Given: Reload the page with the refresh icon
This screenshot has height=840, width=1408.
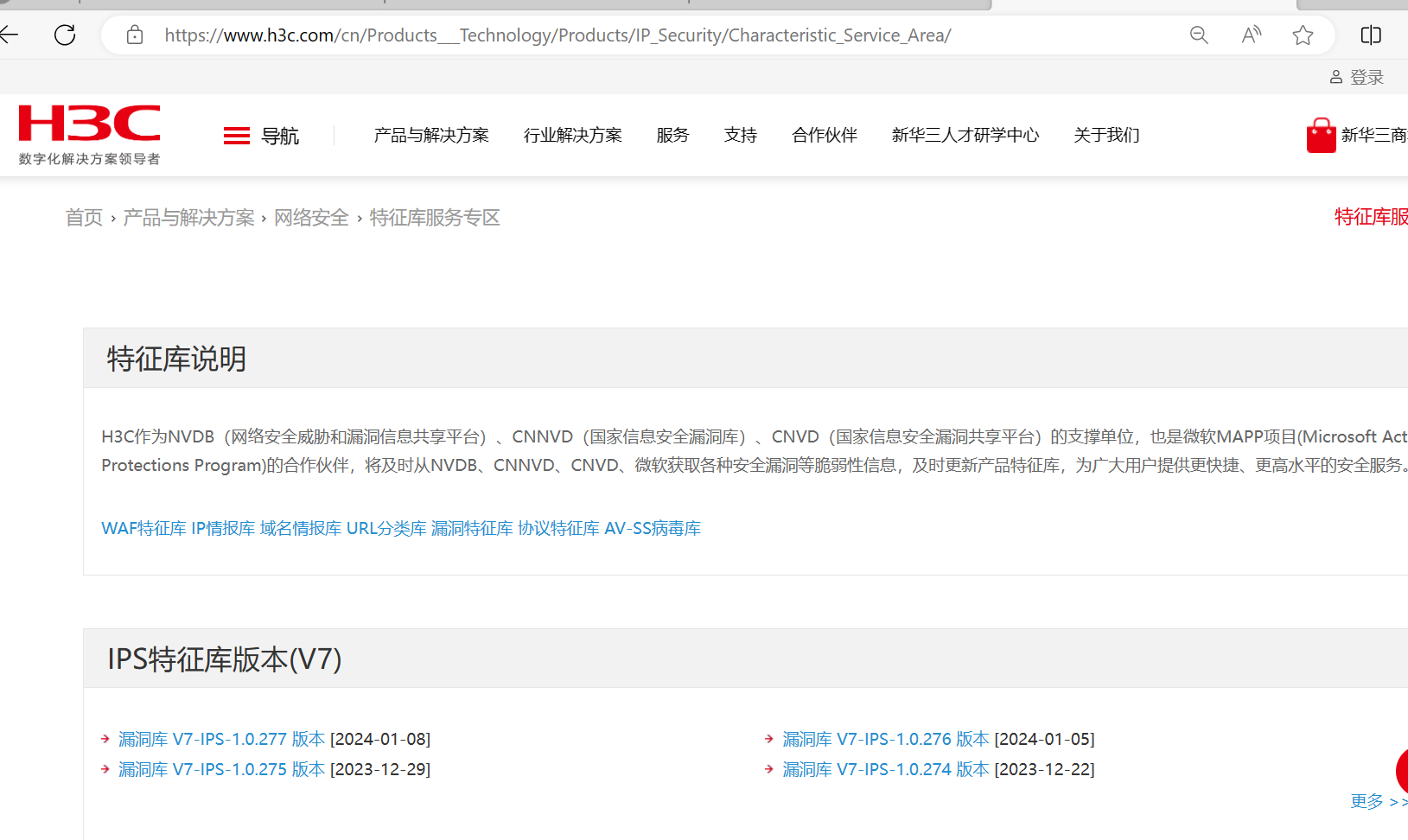Looking at the screenshot, I should point(65,35).
